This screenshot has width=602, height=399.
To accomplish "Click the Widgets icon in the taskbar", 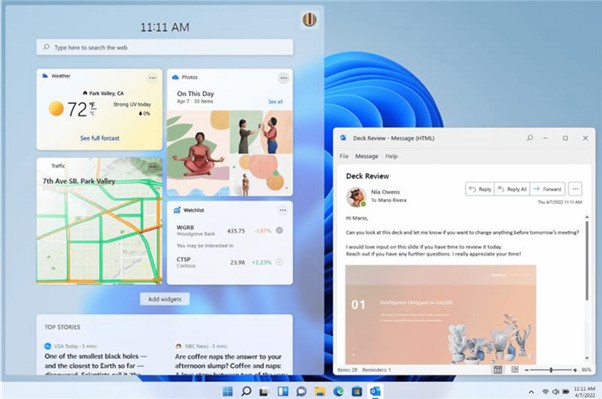I will (x=283, y=391).
